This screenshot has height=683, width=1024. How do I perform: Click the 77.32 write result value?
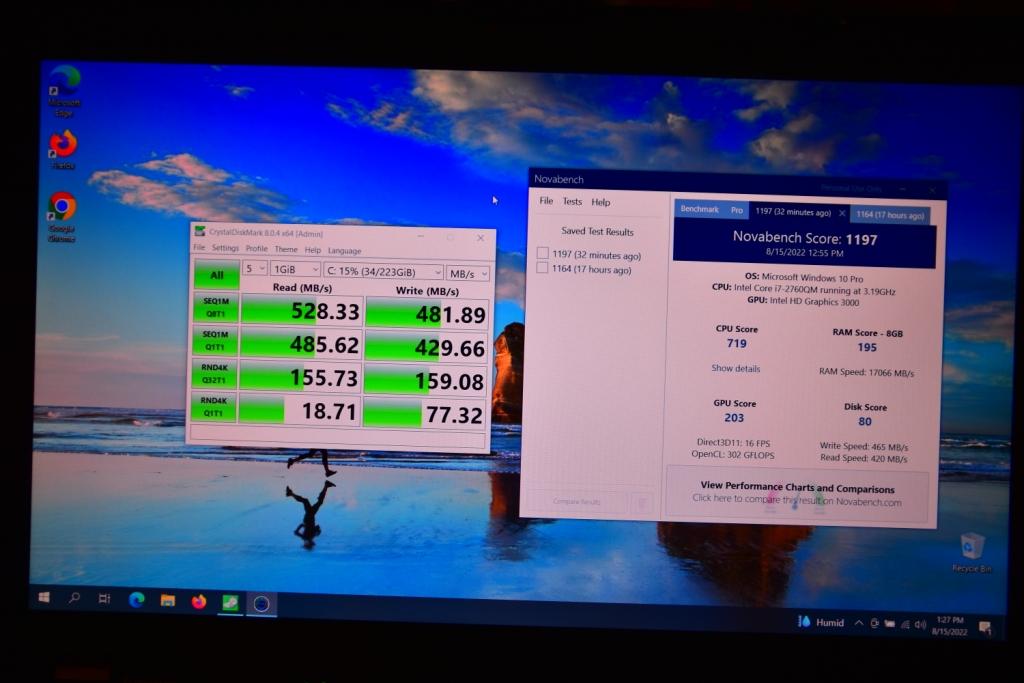pos(455,415)
